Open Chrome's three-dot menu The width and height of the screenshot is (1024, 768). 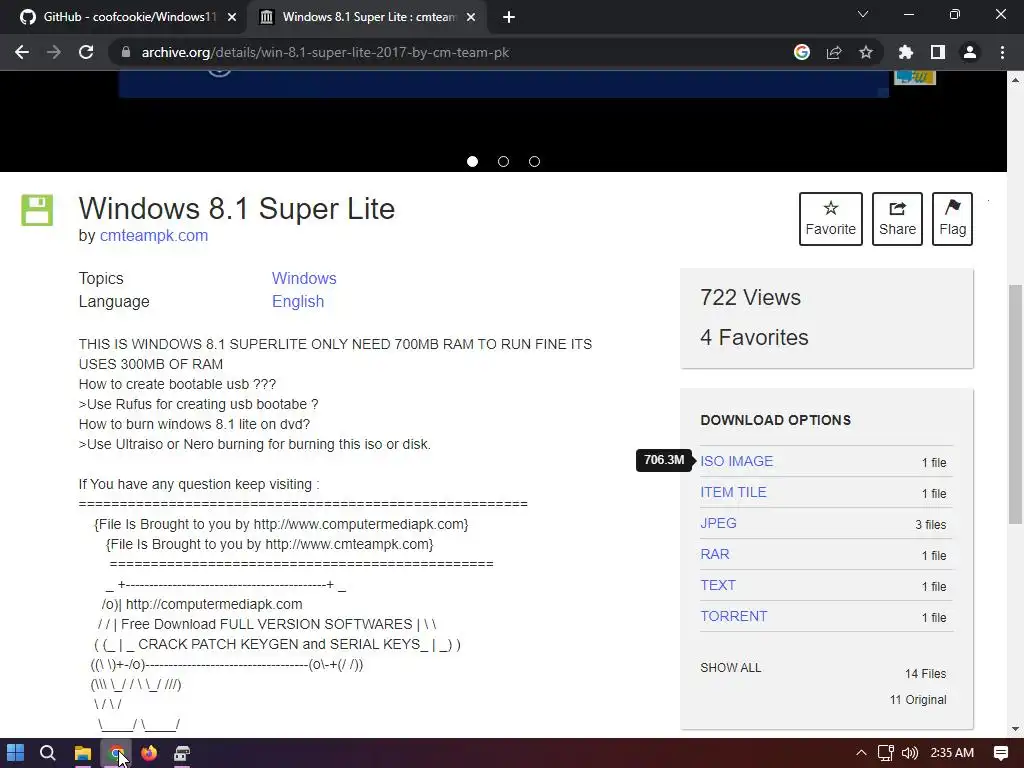1002,52
